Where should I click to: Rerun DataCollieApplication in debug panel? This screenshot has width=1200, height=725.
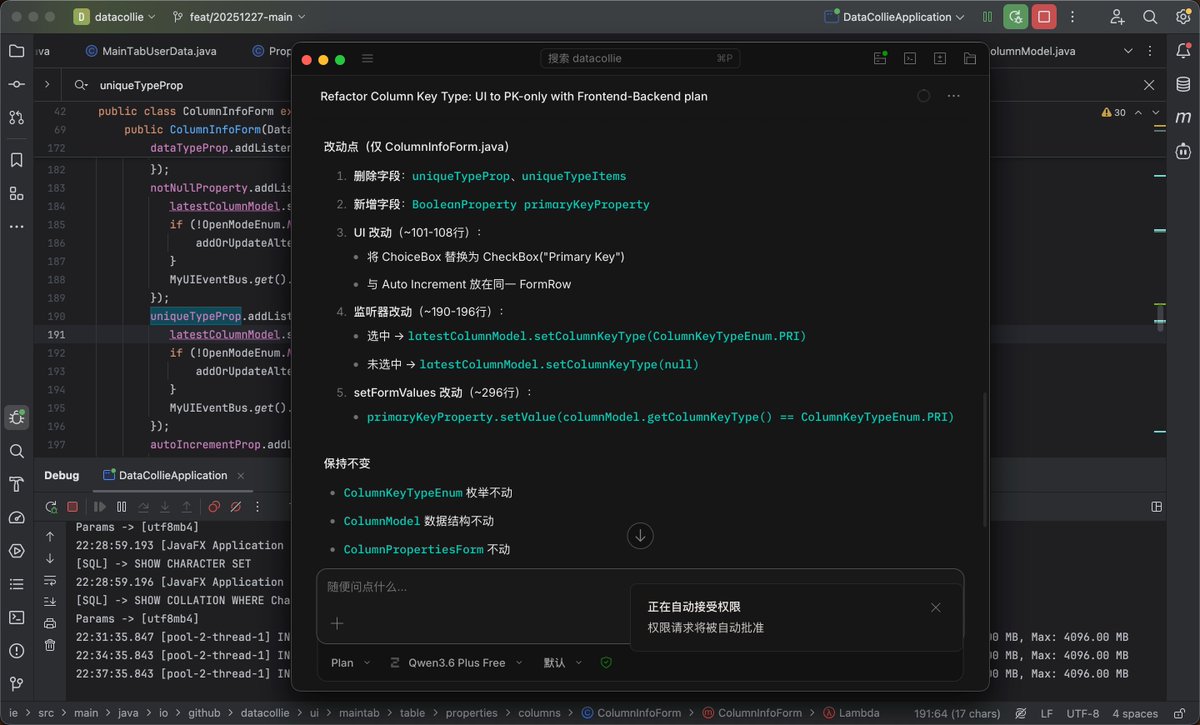[x=51, y=507]
